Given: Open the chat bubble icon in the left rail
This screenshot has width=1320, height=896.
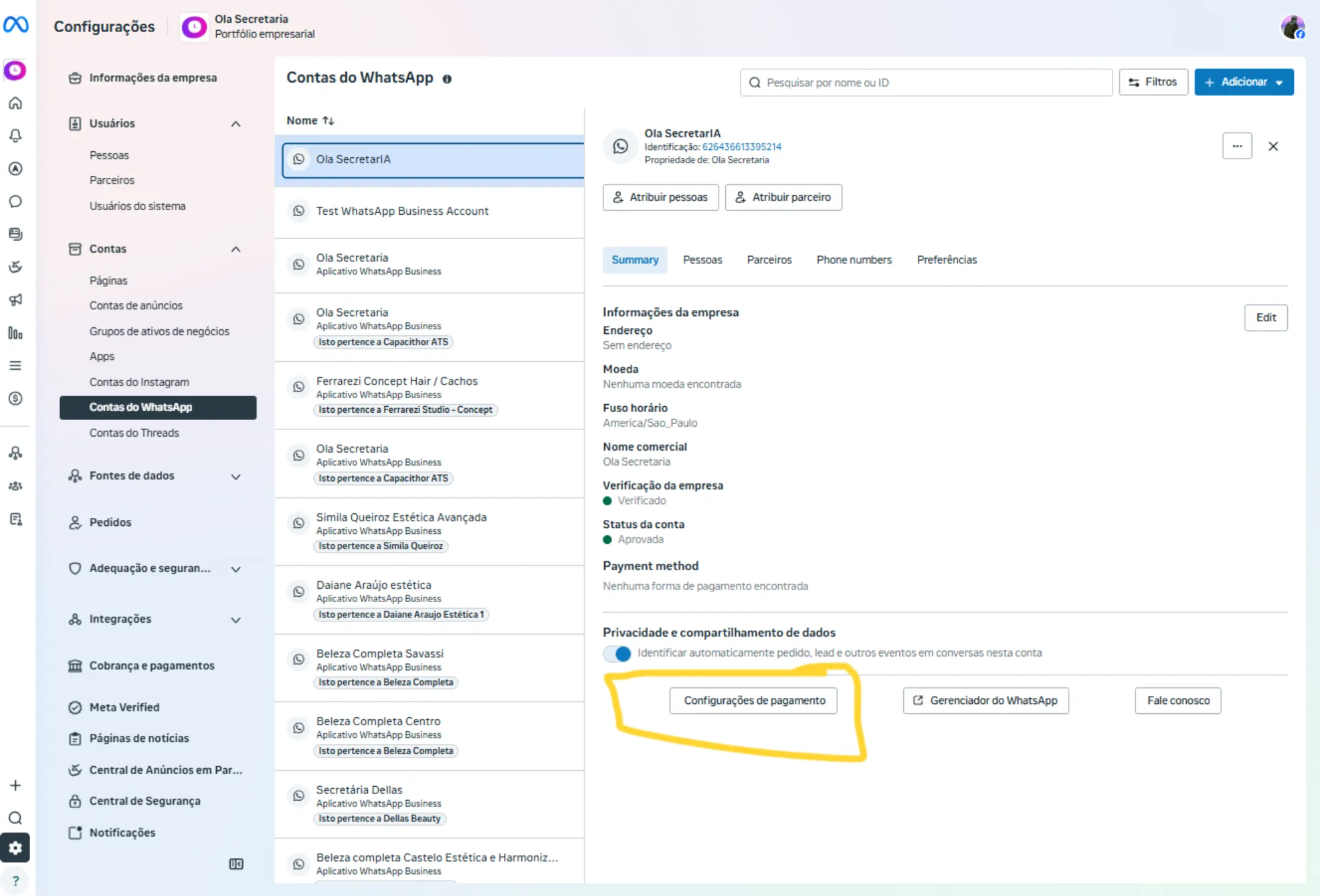Looking at the screenshot, I should tap(15, 201).
